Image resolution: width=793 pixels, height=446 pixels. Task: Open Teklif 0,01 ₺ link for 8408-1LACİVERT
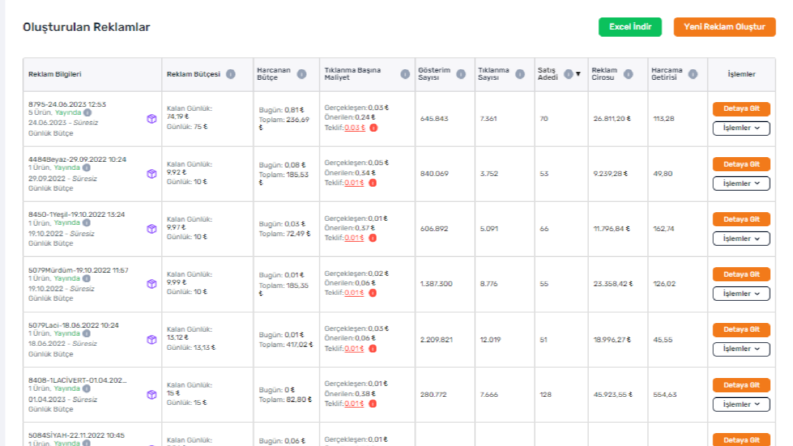354,404
